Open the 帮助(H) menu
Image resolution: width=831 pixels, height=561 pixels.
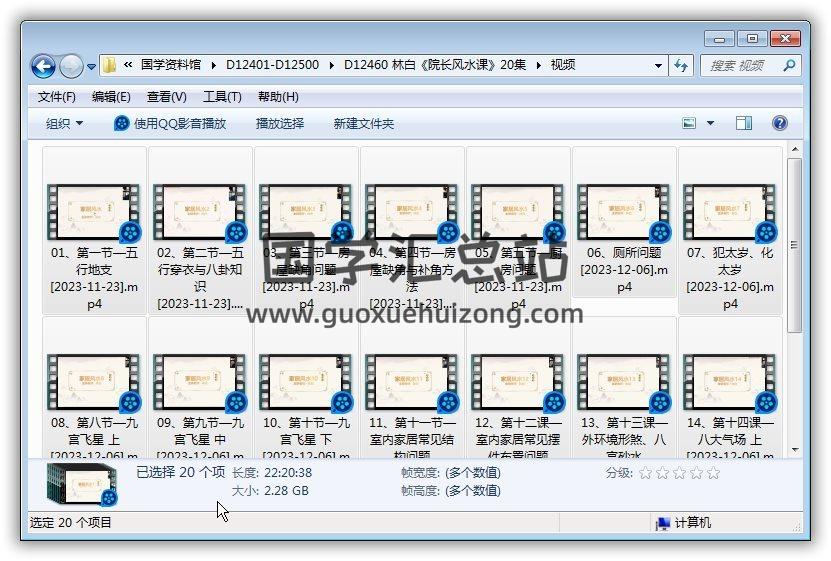278,96
